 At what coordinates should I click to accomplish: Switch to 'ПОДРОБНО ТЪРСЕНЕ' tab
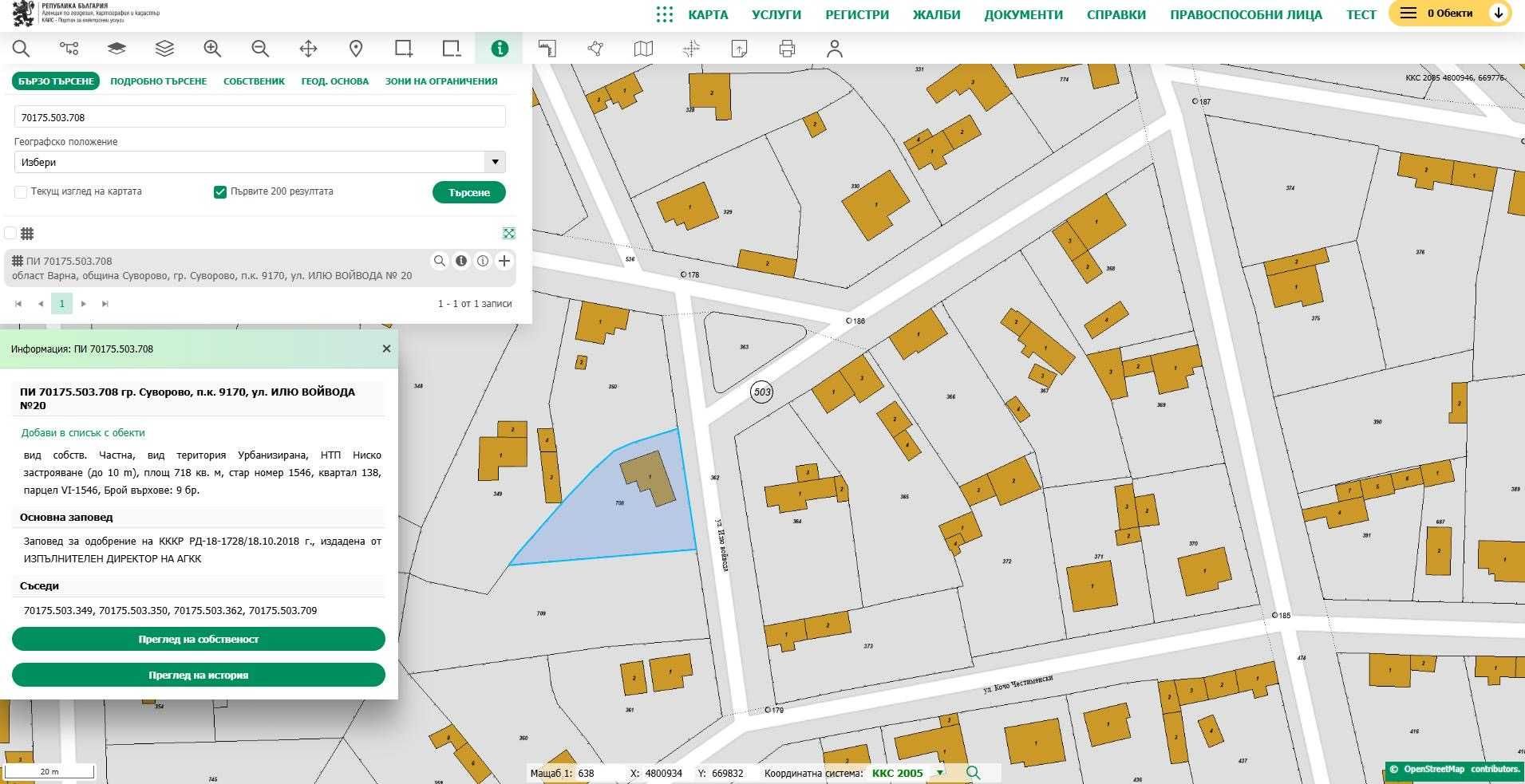point(158,81)
